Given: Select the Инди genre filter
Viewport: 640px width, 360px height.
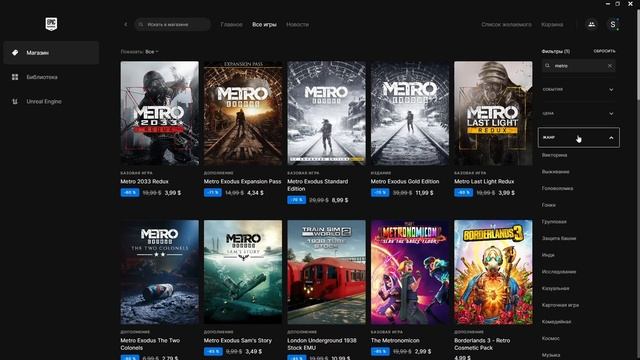Looking at the screenshot, I should [548, 255].
